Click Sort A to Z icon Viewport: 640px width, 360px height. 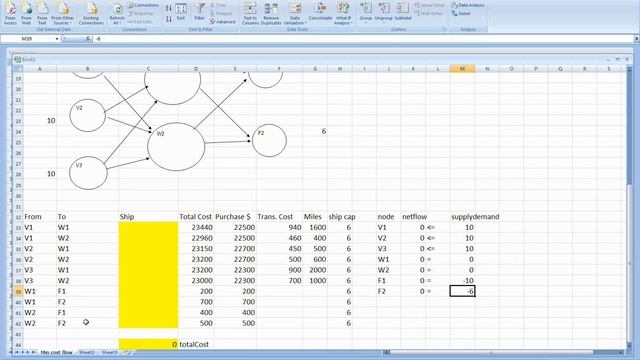click(x=169, y=8)
